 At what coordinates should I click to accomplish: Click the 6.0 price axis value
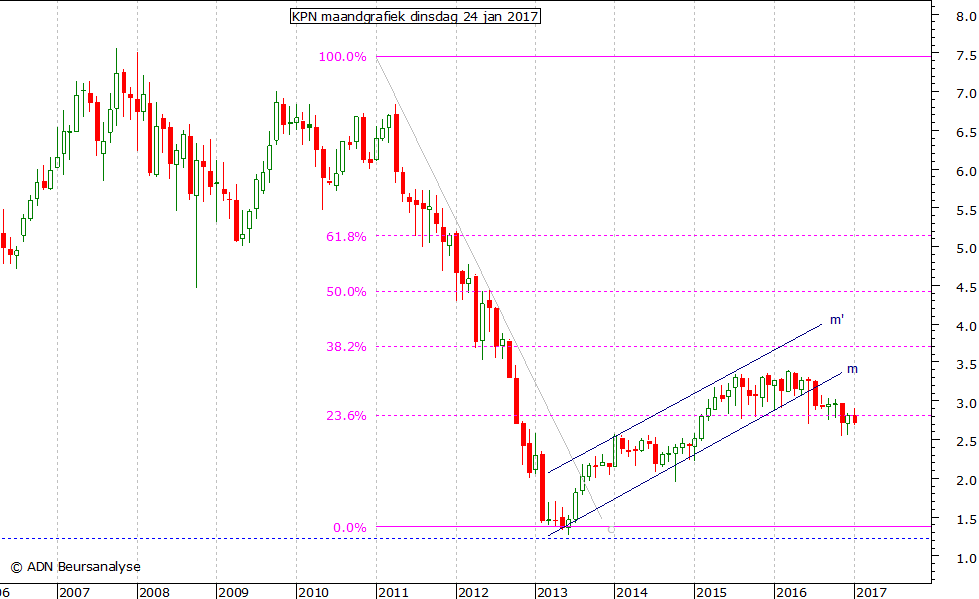click(966, 172)
